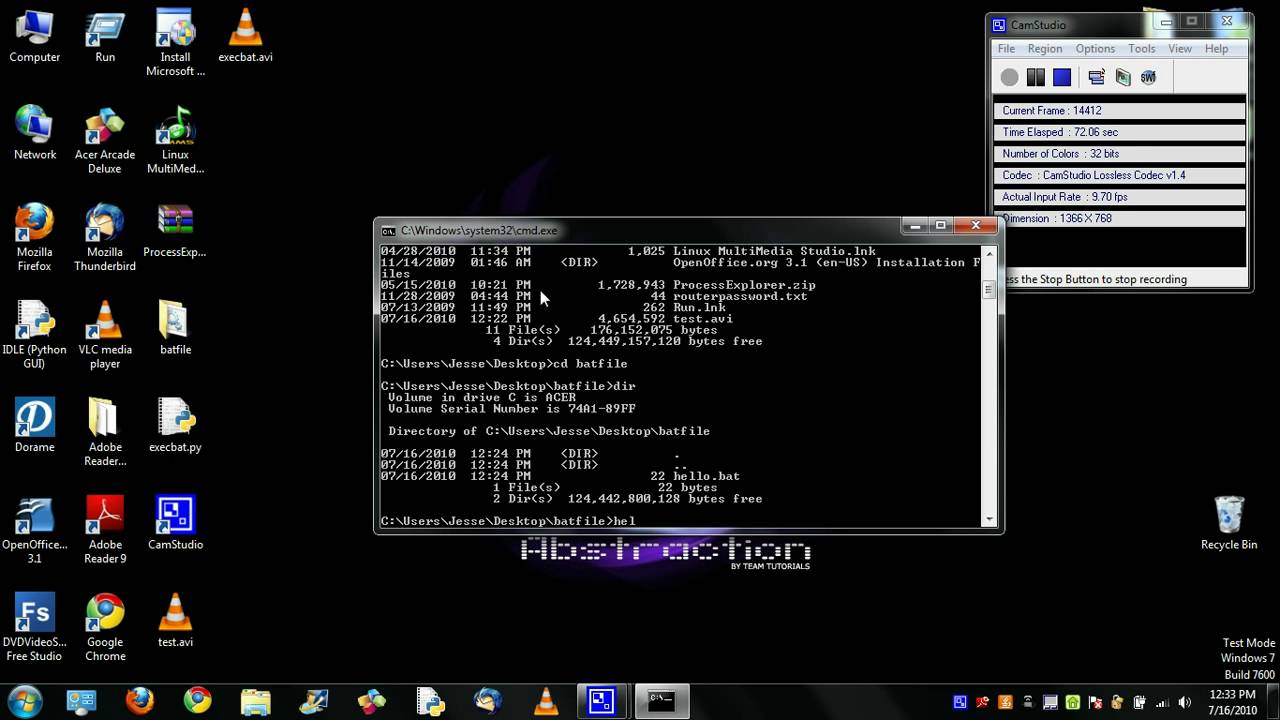Open the Windows Start menu
Screen dimensions: 1280x720
click(x=24, y=701)
